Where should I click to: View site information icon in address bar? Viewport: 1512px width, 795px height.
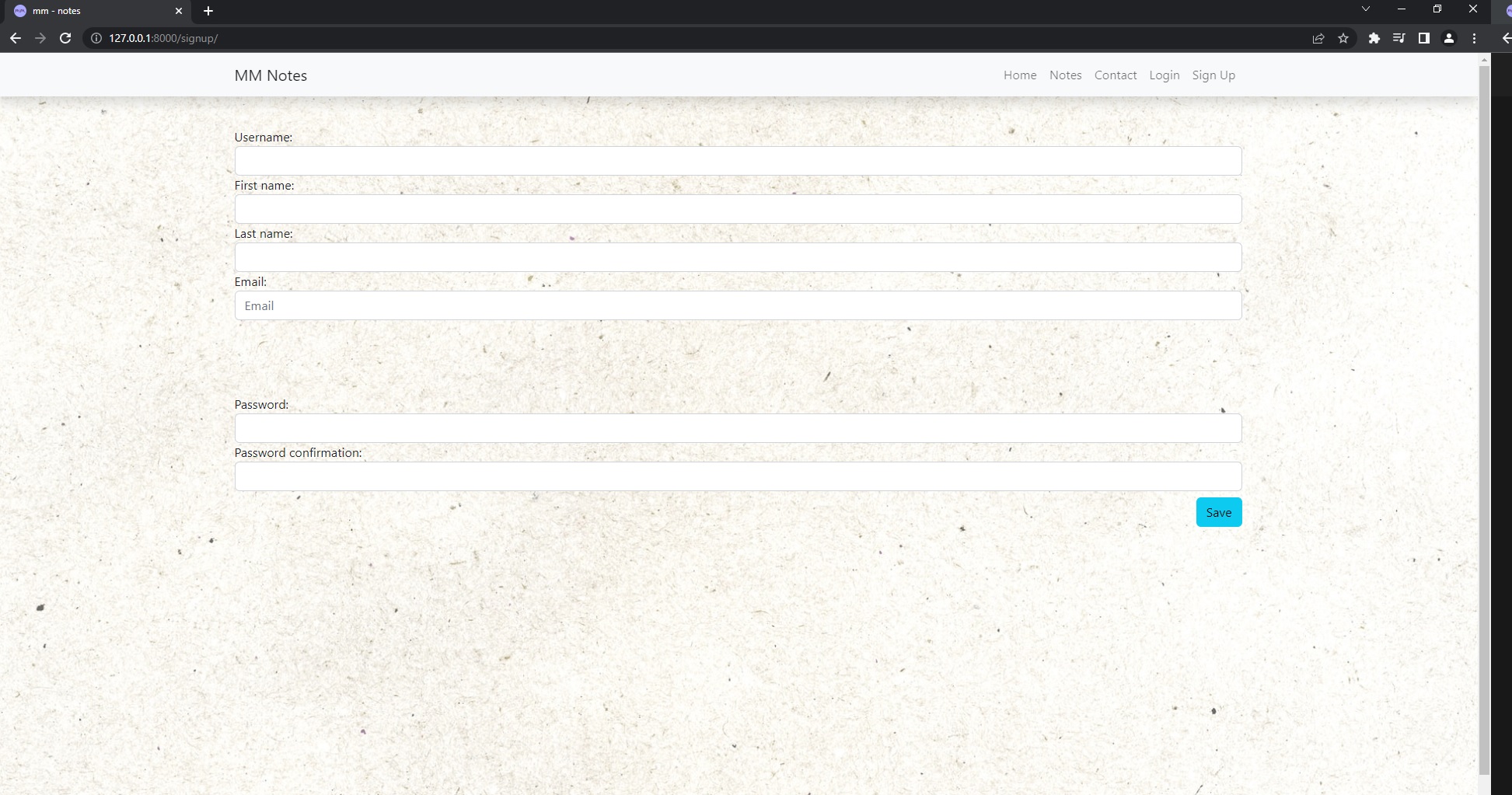pos(96,38)
